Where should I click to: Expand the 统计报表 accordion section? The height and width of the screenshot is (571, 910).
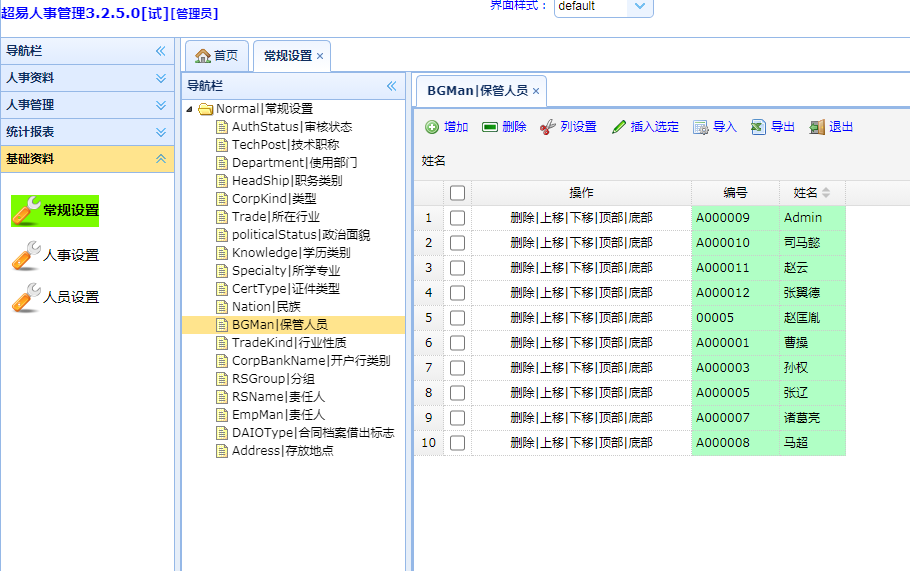point(161,132)
